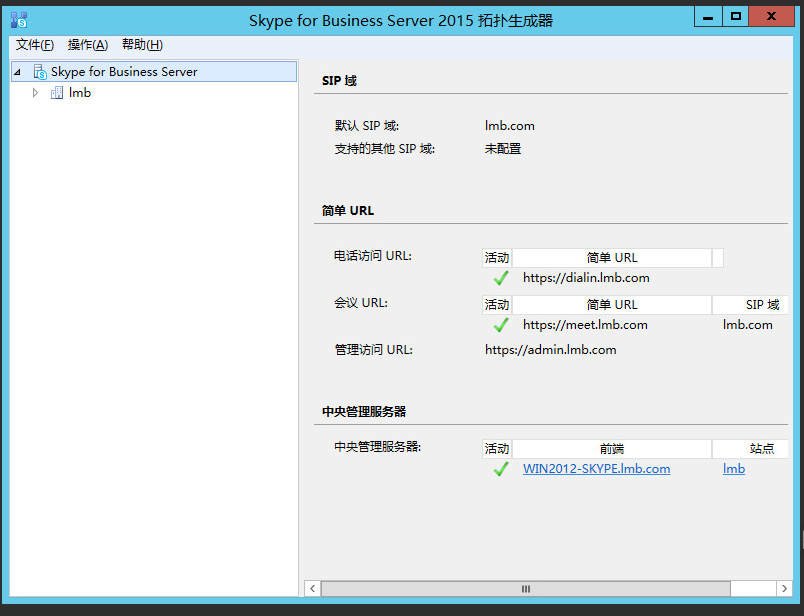Click the horizontal scrollbar thumb
This screenshot has height=616, width=804.
click(526, 589)
